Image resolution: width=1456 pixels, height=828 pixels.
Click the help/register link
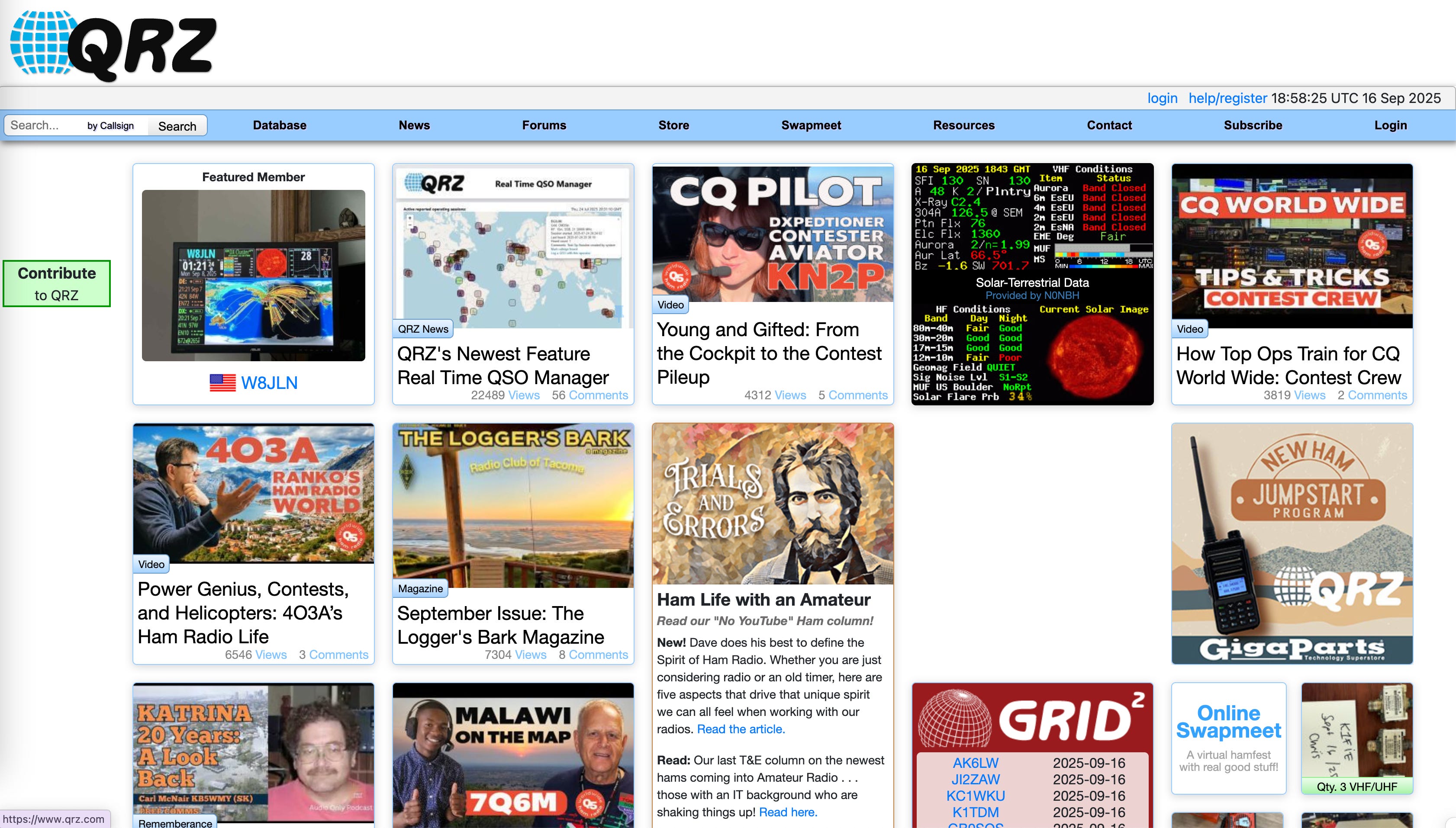(1227, 98)
